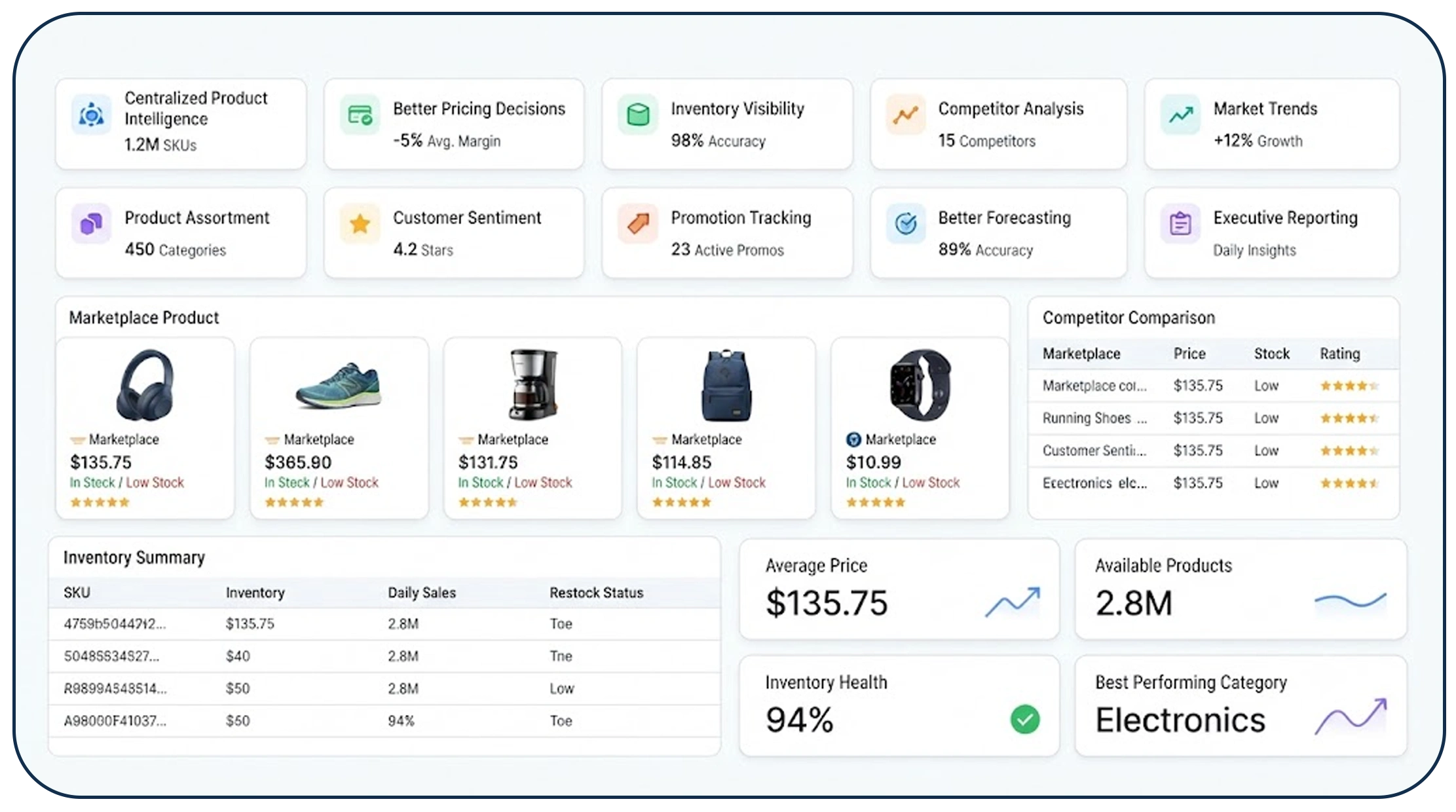Click the Ecectronics elc... competitor row name
This screenshot has width=1456, height=812.
(1094, 483)
